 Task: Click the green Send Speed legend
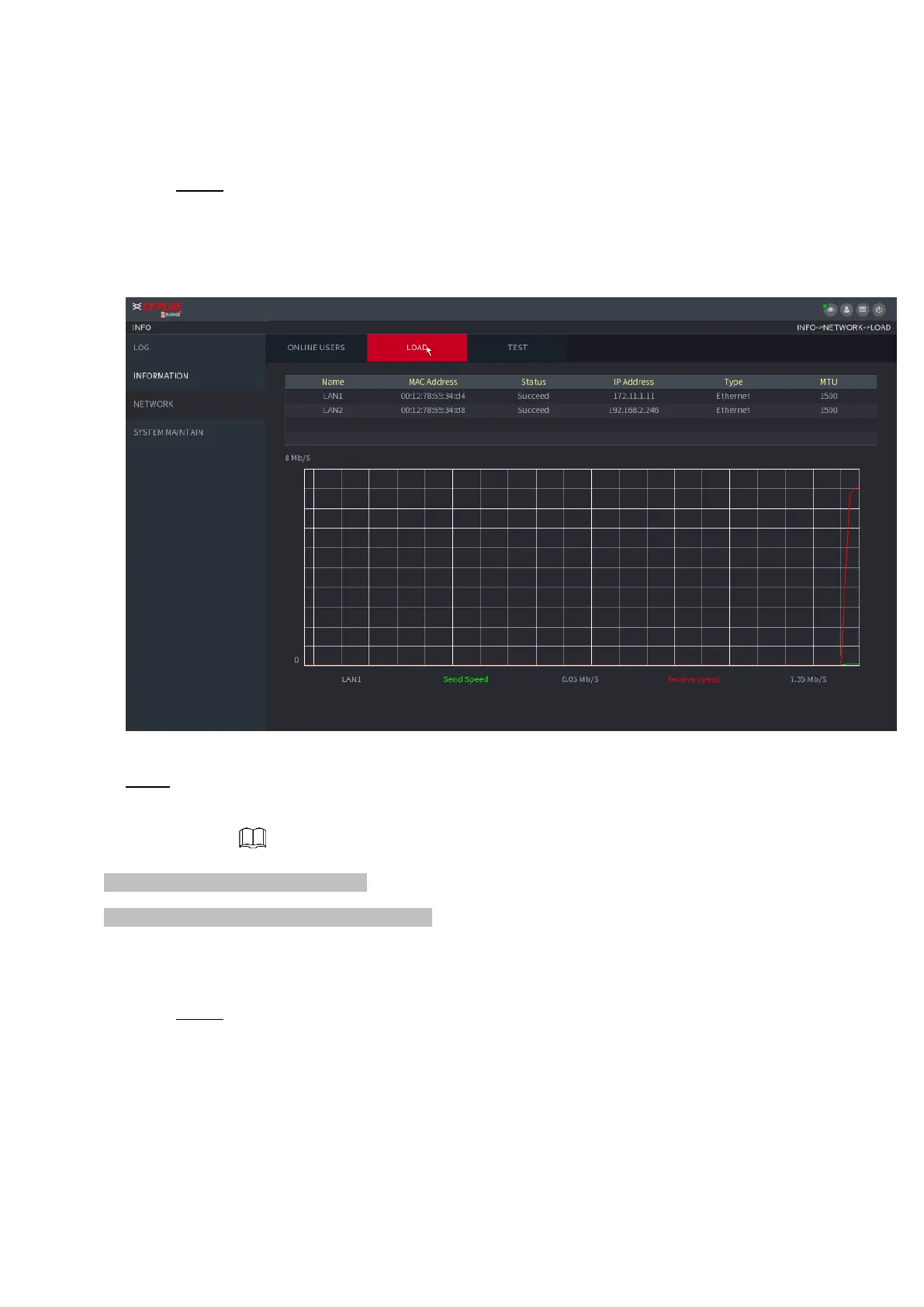[x=465, y=679]
